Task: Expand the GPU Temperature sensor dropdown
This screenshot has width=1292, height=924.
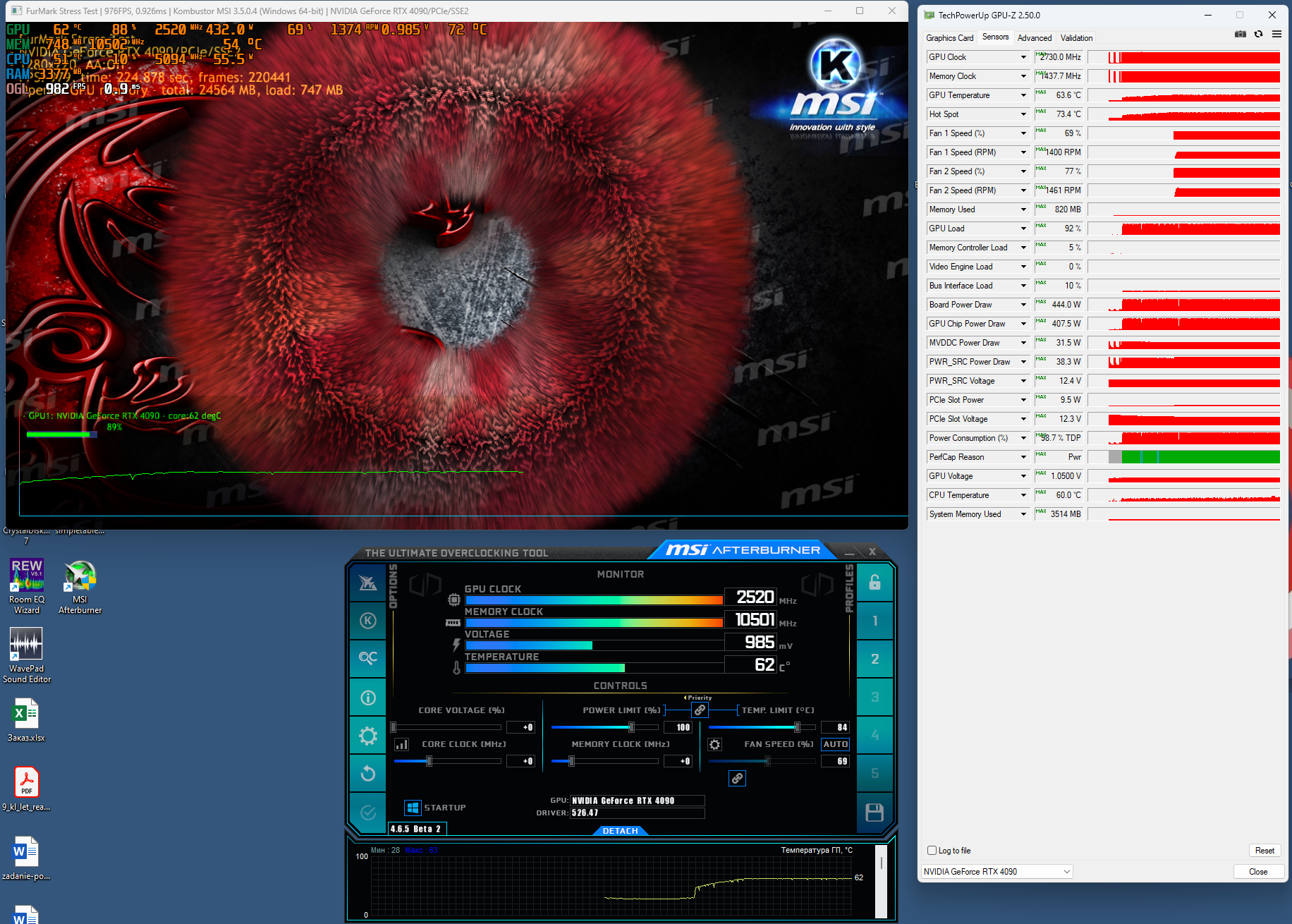Action: tap(1023, 95)
